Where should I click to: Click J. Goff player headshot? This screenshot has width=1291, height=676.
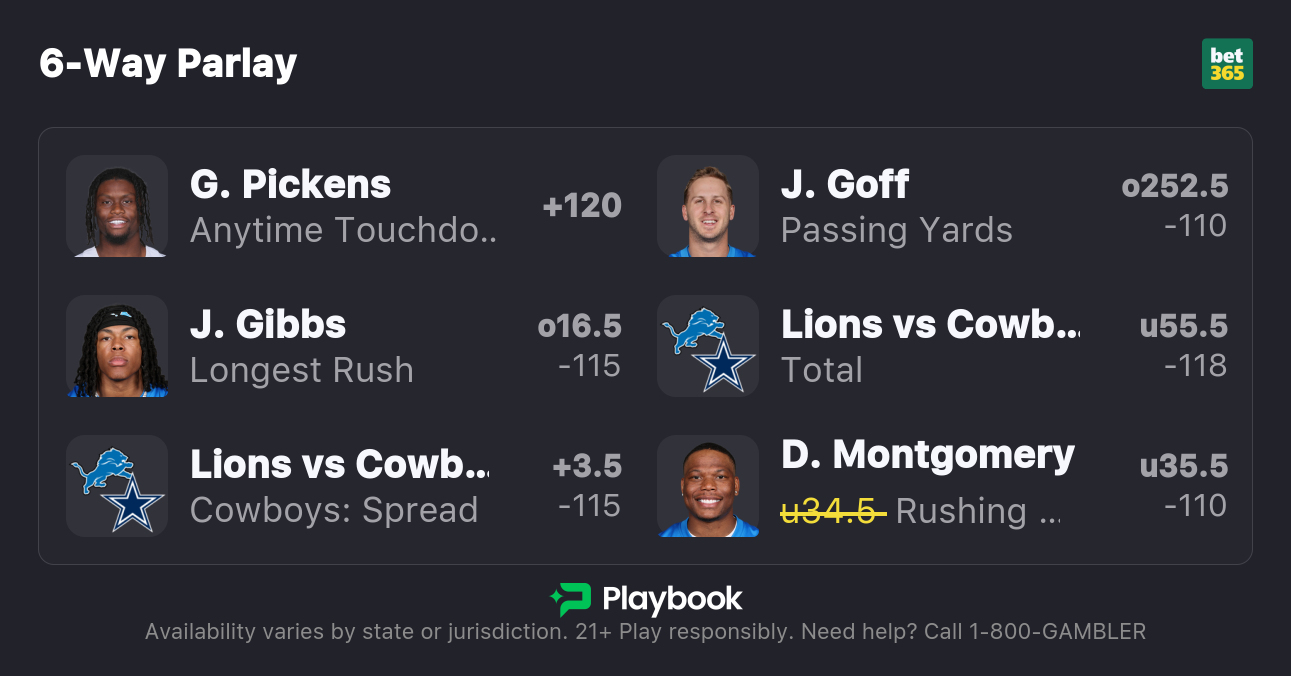[708, 206]
